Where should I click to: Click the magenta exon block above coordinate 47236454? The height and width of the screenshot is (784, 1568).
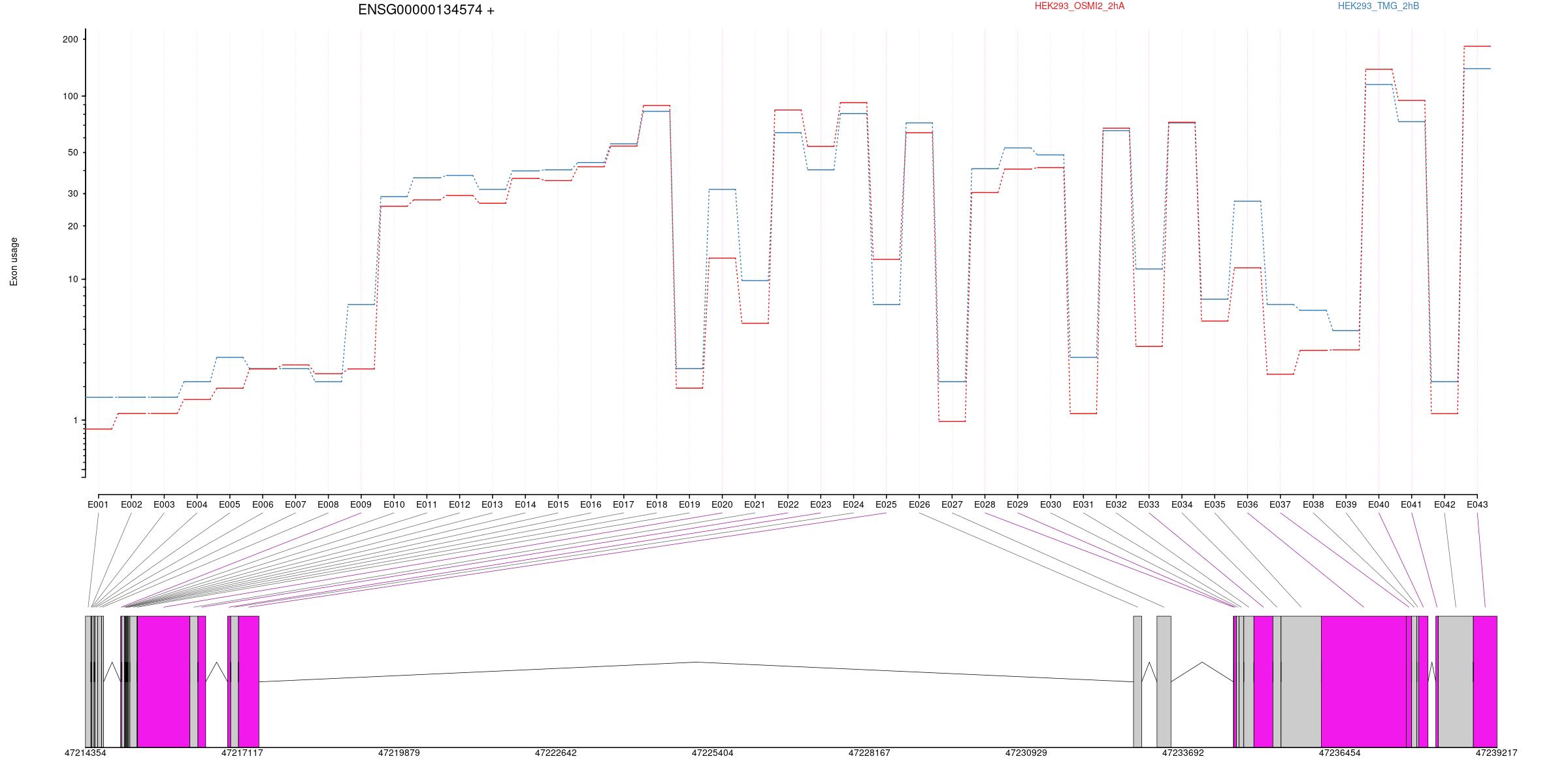(x=1364, y=681)
